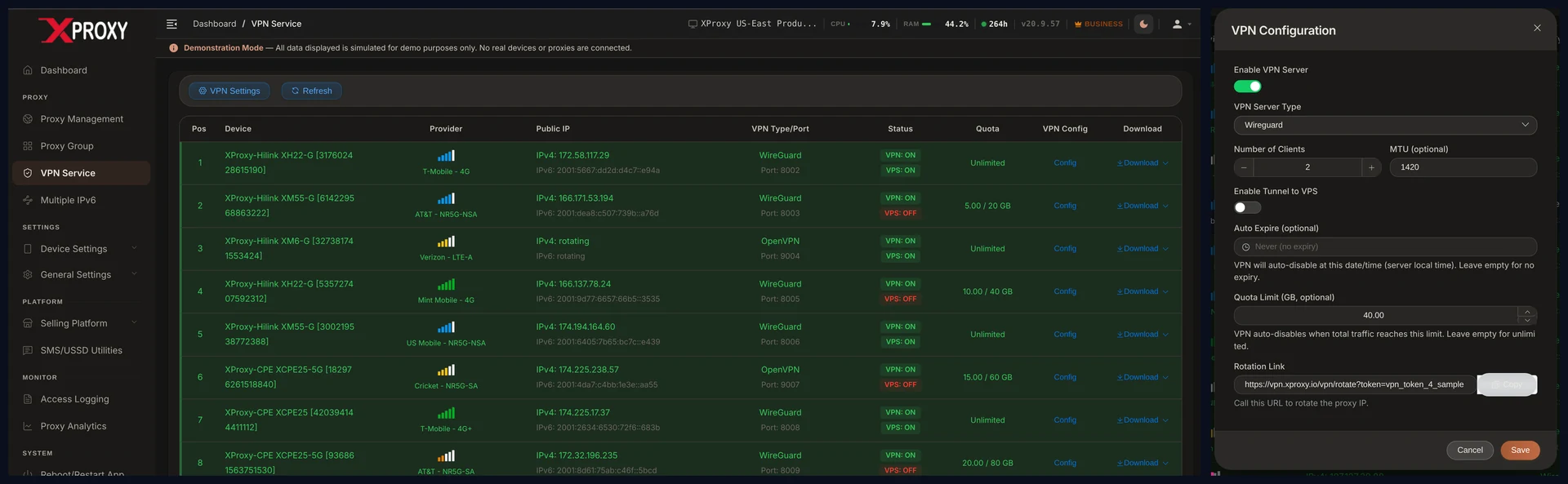Image resolution: width=1568 pixels, height=484 pixels.
Task: Open Proxy Analytics page
Action: coord(82,426)
